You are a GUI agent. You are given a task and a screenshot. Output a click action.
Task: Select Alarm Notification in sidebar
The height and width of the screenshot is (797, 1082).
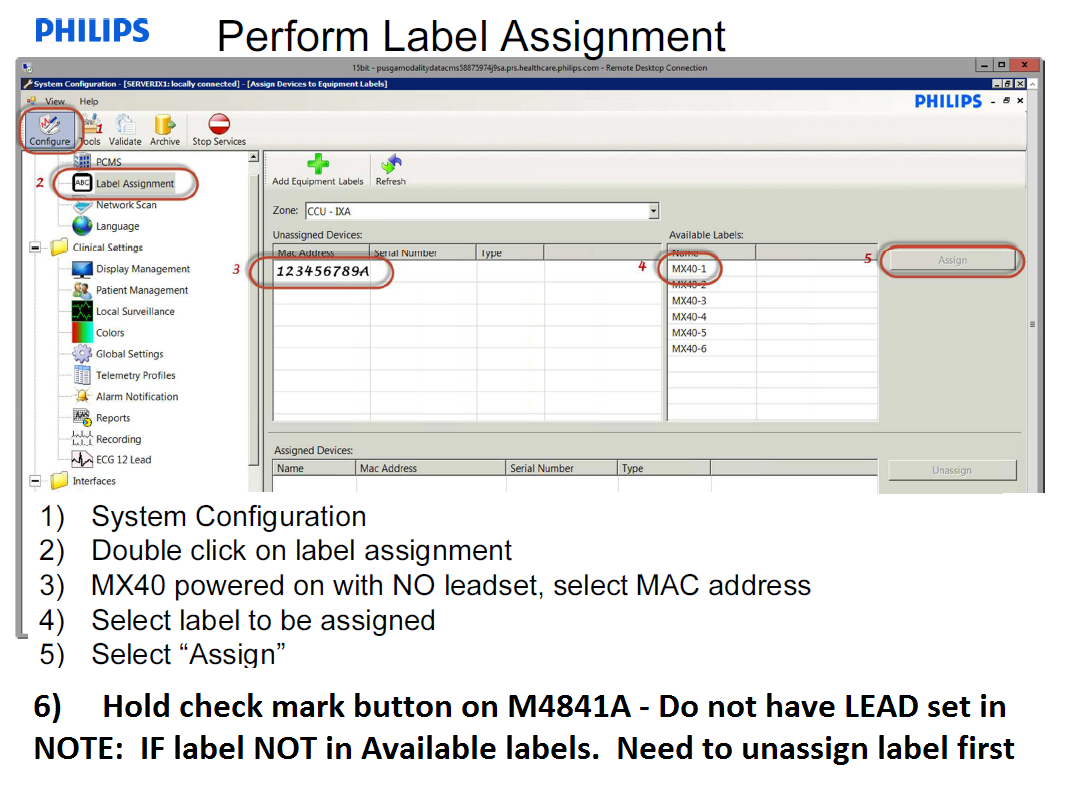(x=137, y=397)
